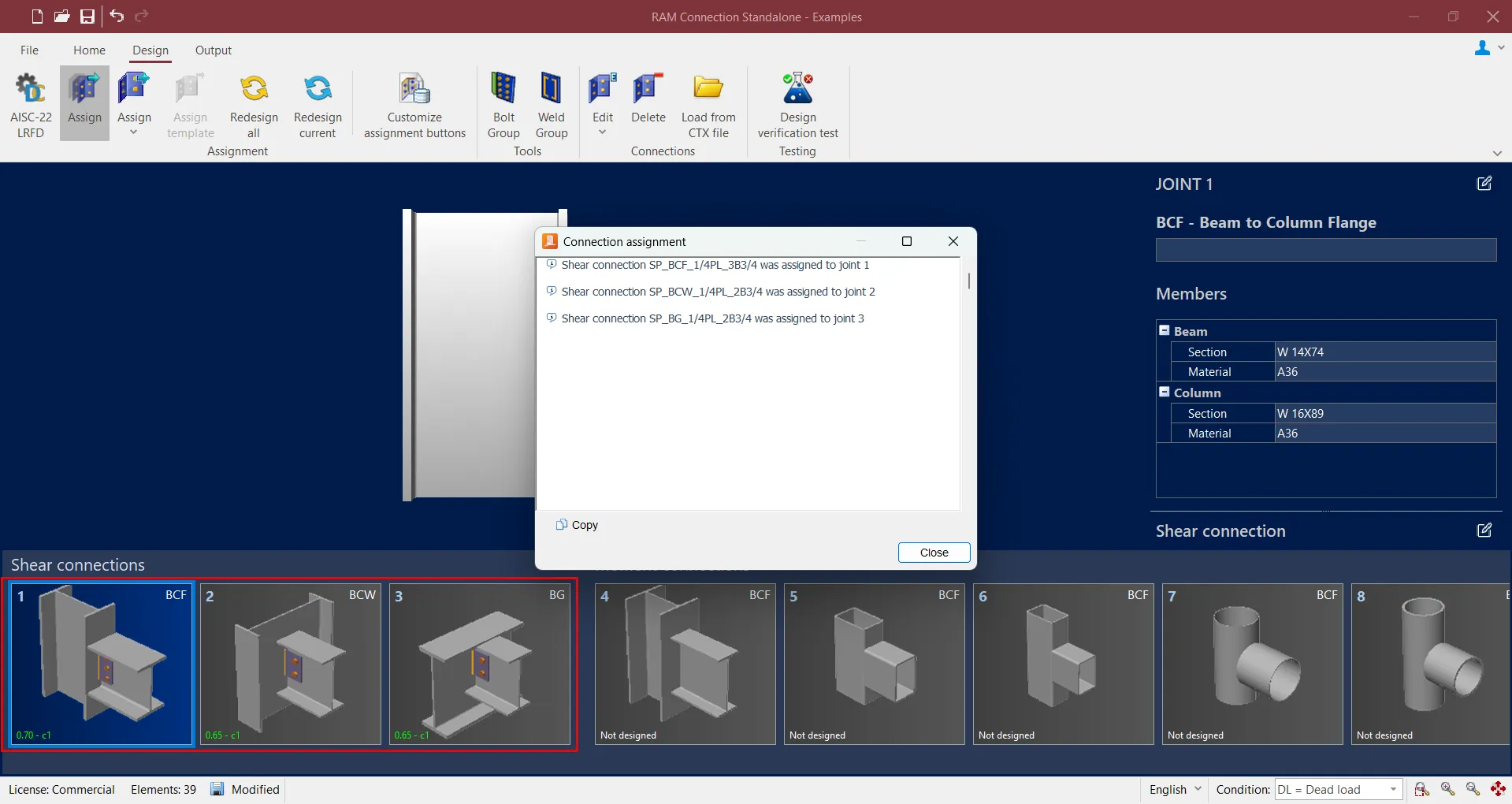Collapse the ribbon with the chevron
Viewport: 1512px width, 804px height.
pos(1497,153)
